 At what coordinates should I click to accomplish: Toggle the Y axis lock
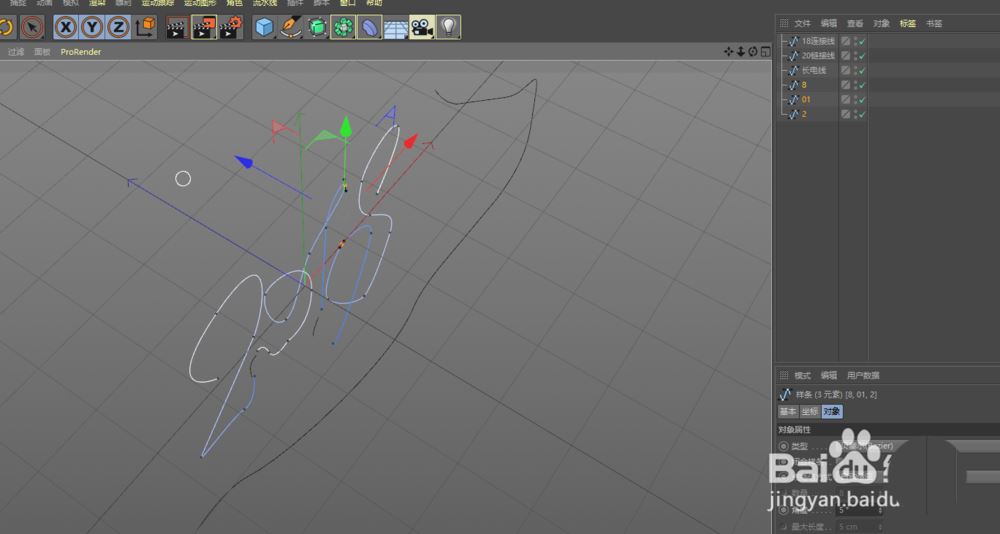click(x=92, y=27)
